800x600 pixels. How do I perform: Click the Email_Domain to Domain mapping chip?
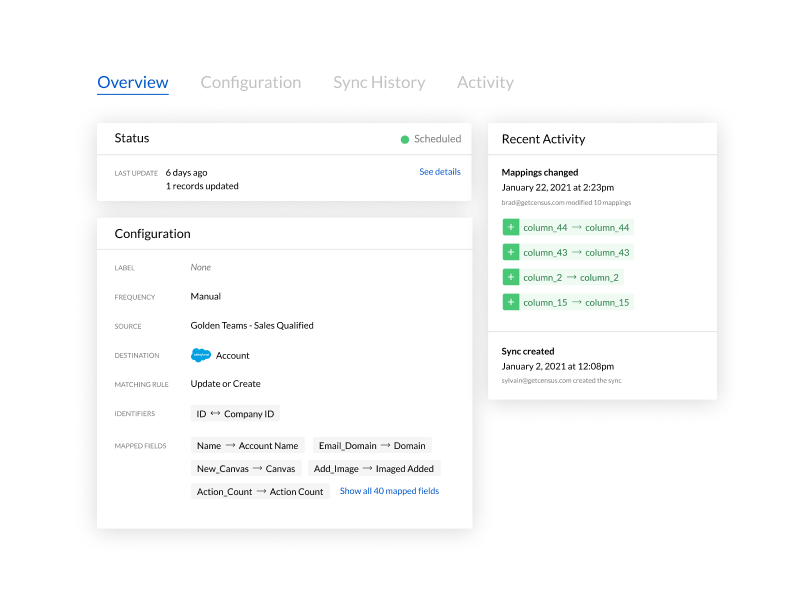(x=371, y=446)
